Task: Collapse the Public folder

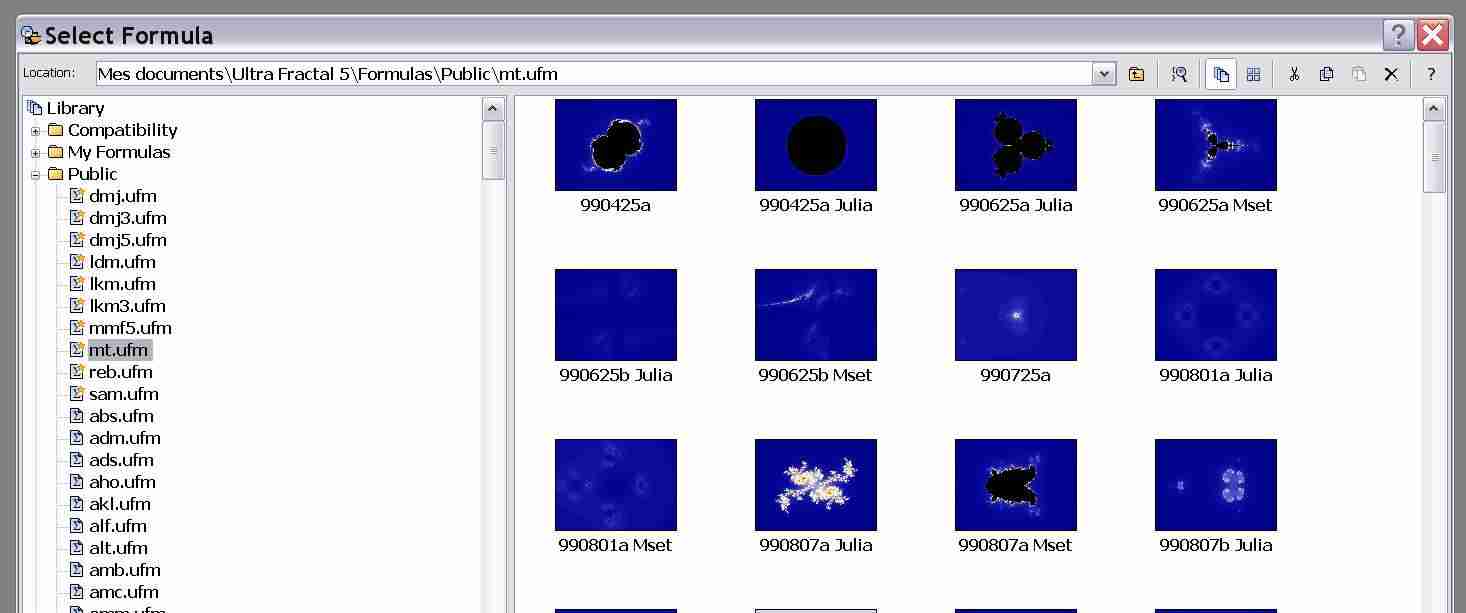Action: pos(36,175)
